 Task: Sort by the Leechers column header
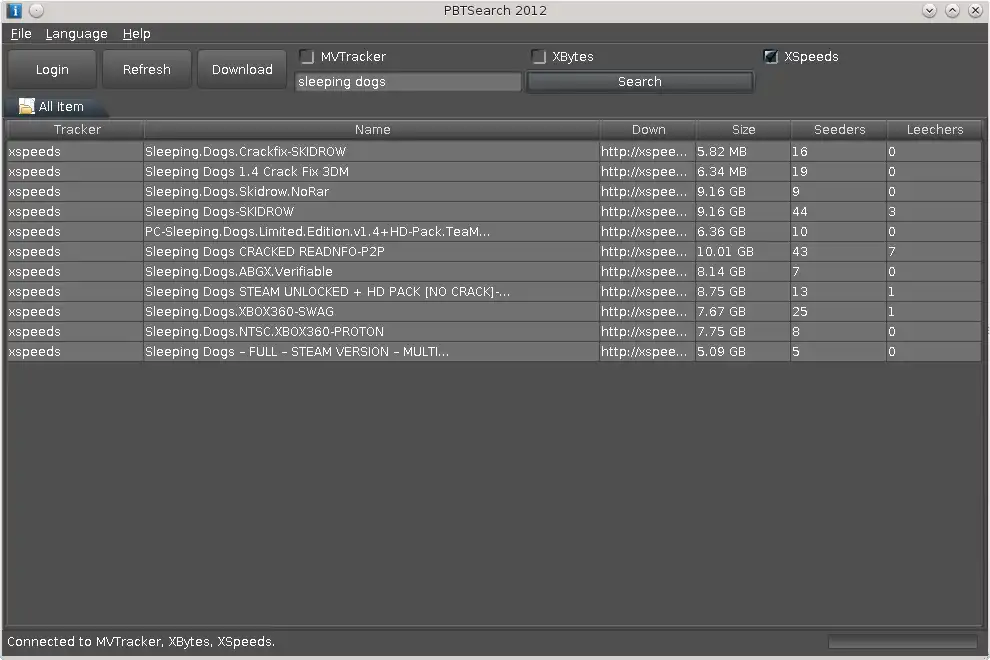pyautogui.click(x=934, y=129)
